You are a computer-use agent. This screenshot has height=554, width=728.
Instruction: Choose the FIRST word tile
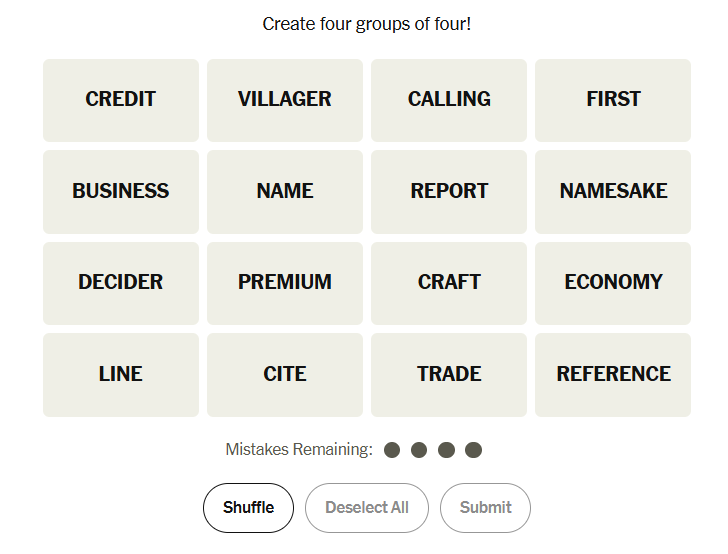click(613, 100)
